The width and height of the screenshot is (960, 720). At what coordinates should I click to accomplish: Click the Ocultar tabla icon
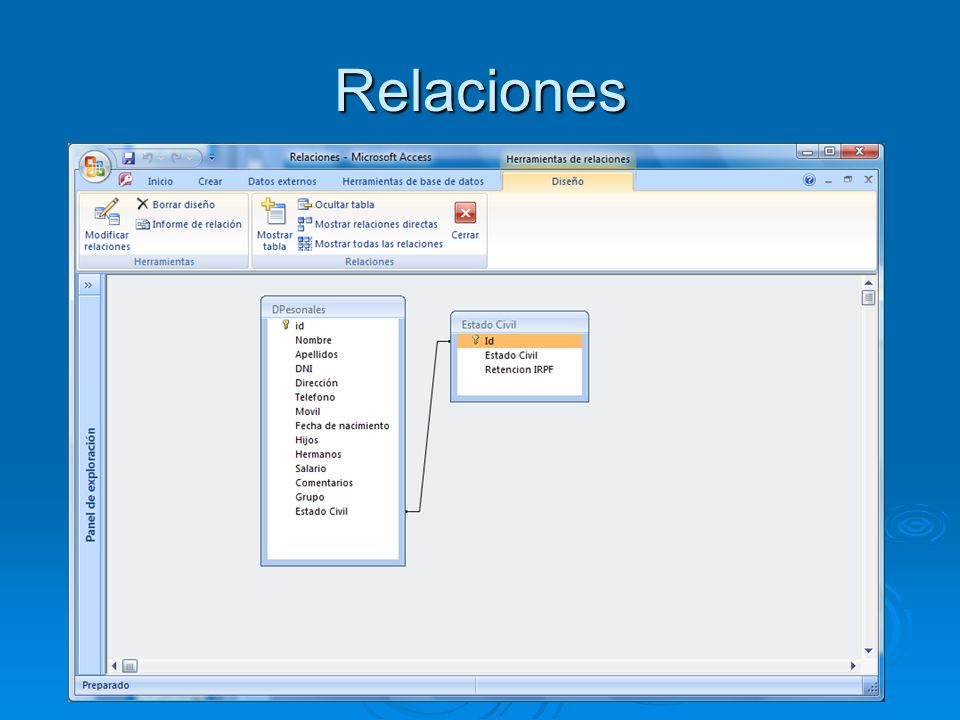(x=305, y=204)
